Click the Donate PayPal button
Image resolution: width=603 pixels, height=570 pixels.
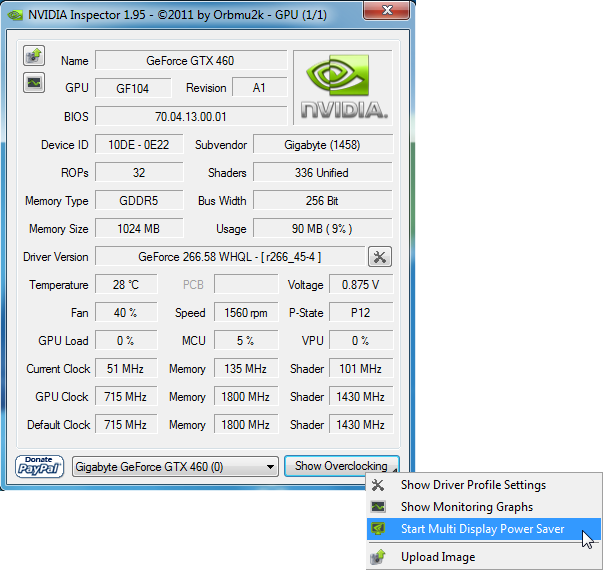39,467
